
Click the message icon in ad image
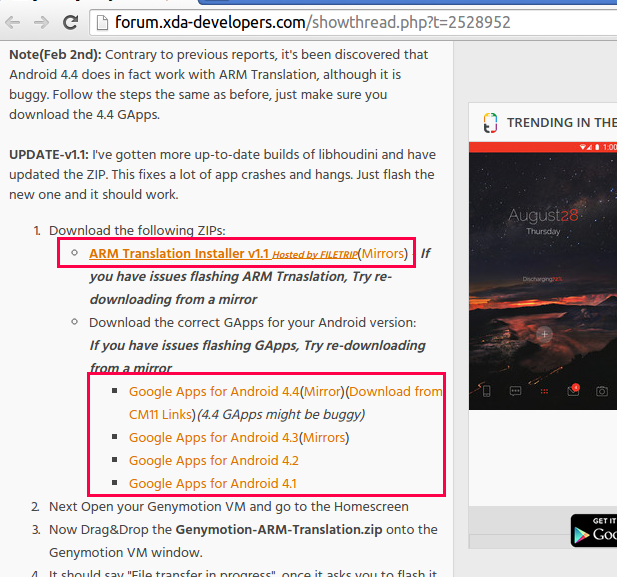coord(515,391)
